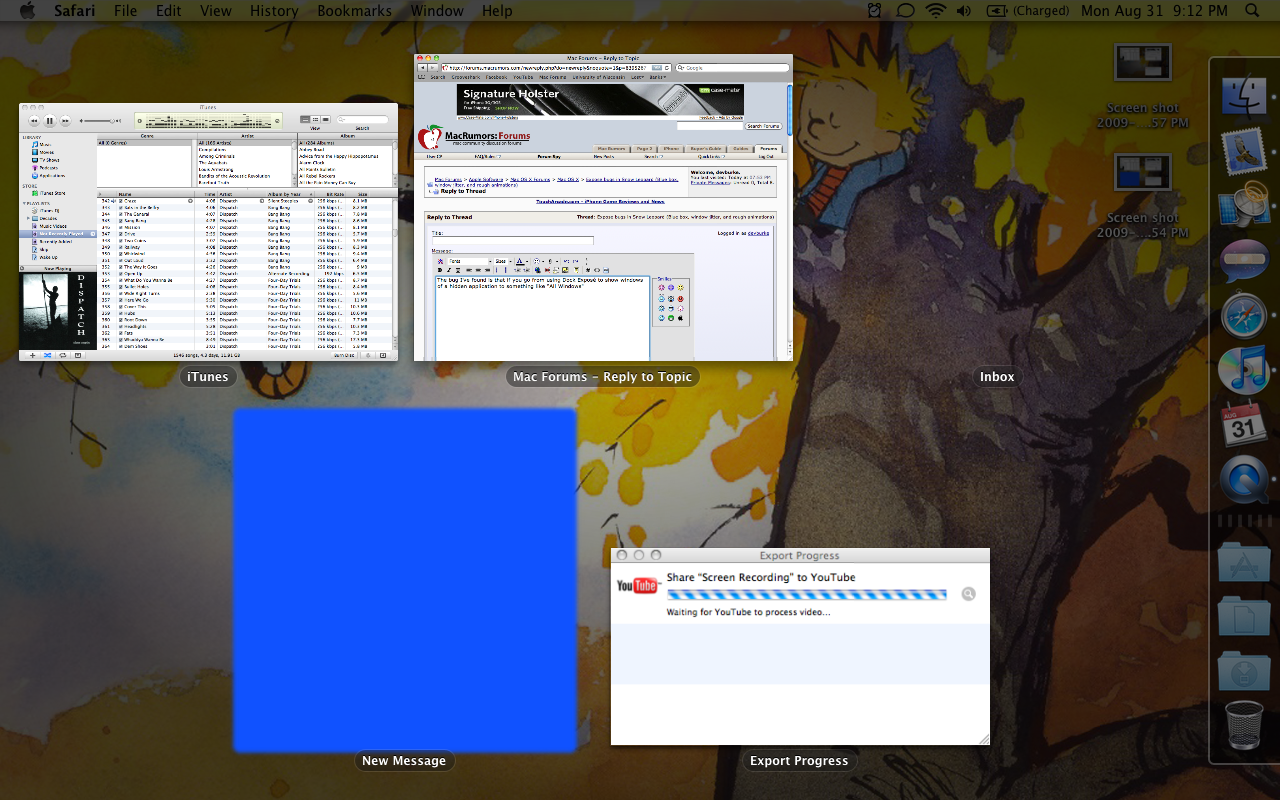Click 'Waiting for YouTube to process video...' text

click(748, 612)
